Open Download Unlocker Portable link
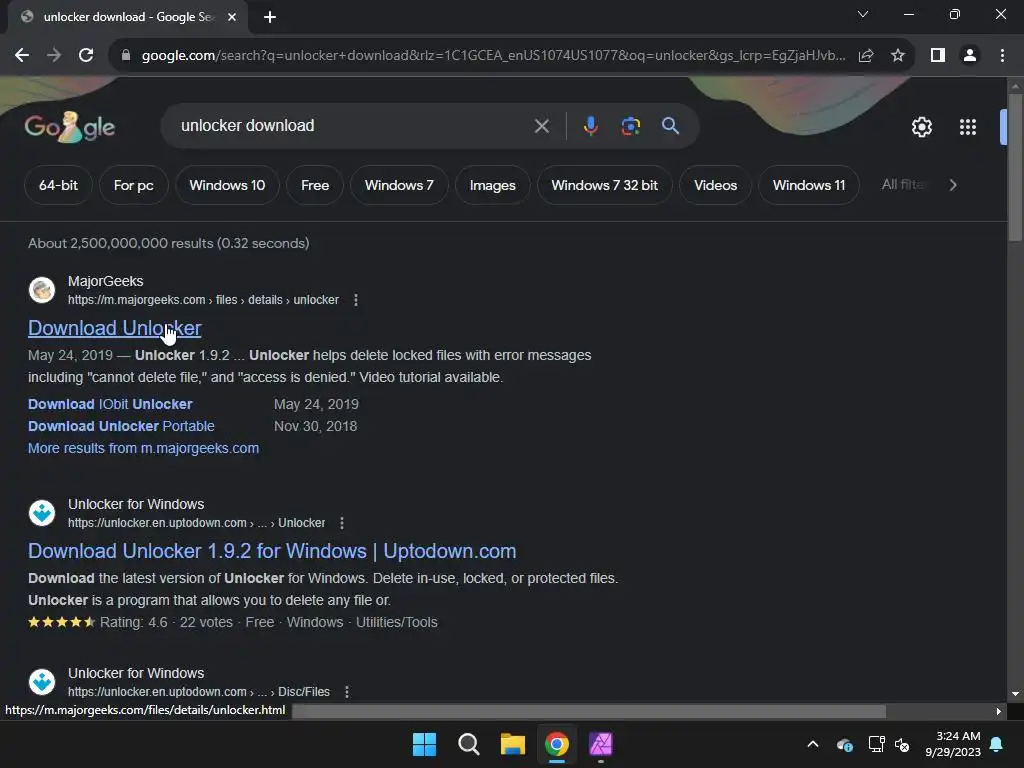The height and width of the screenshot is (768, 1024). pyautogui.click(x=121, y=426)
